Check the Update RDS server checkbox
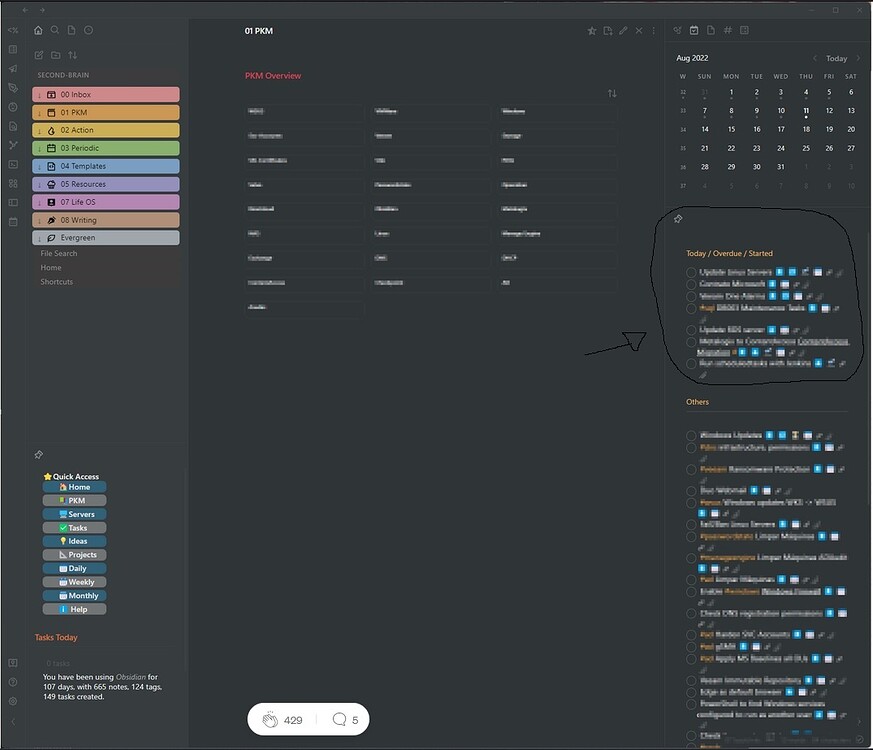The height and width of the screenshot is (750, 873). [x=690, y=328]
